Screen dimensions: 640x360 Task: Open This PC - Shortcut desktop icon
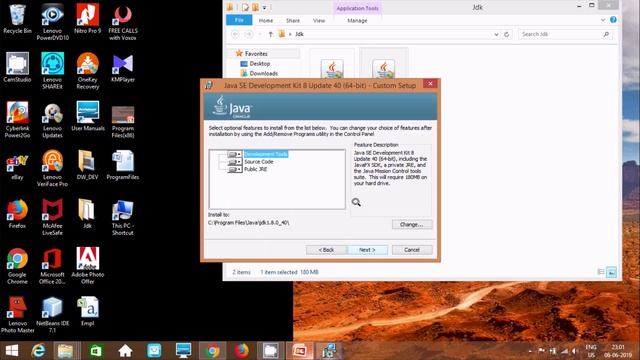point(122,217)
